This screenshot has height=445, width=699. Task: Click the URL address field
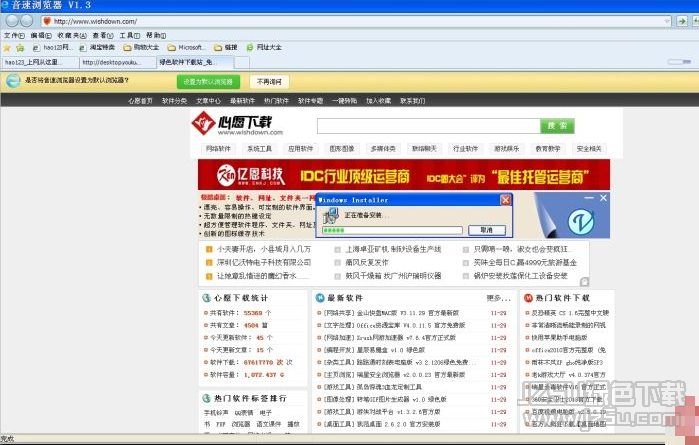(x=358, y=21)
